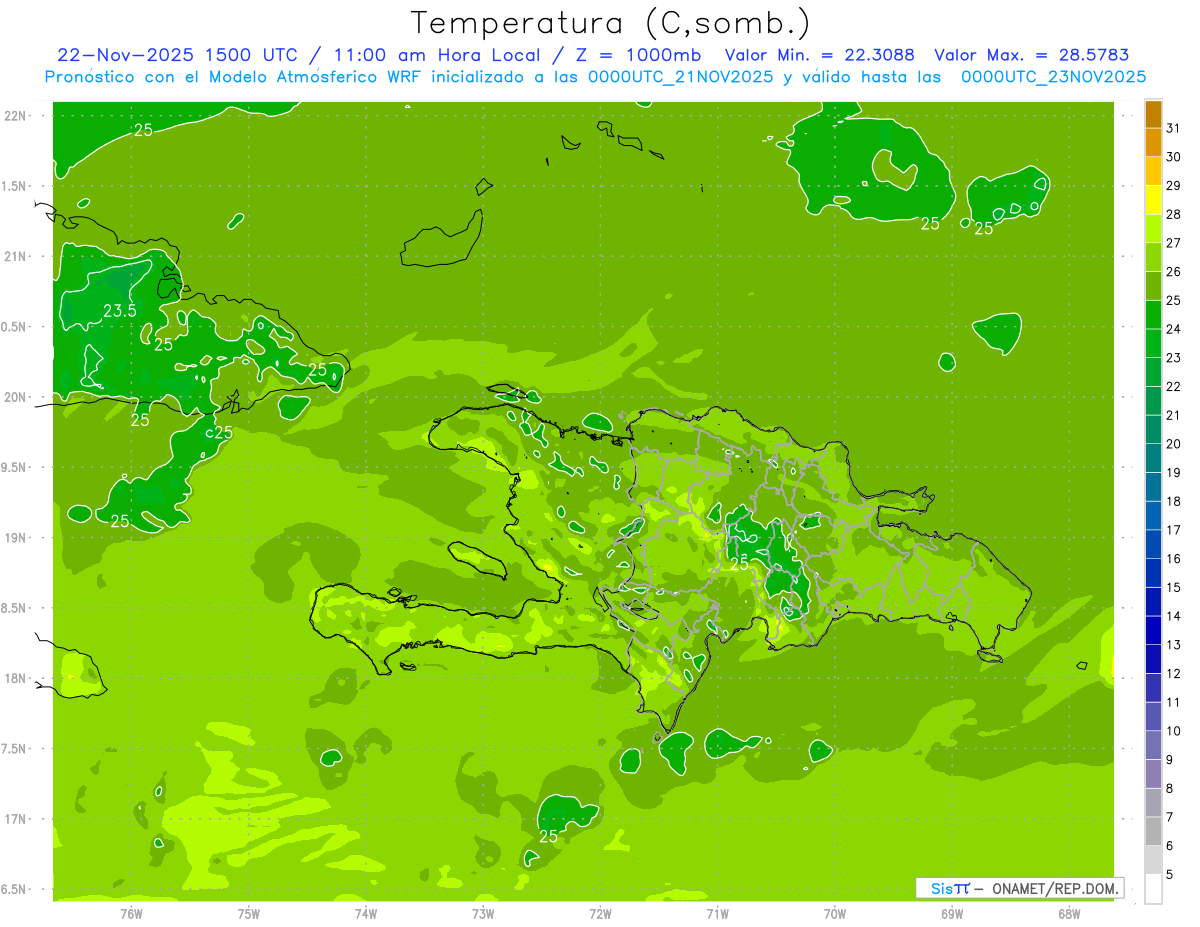Screen dimensions: 1200x927
Task: Click the "20" label on the color scale
Action: click(1174, 444)
